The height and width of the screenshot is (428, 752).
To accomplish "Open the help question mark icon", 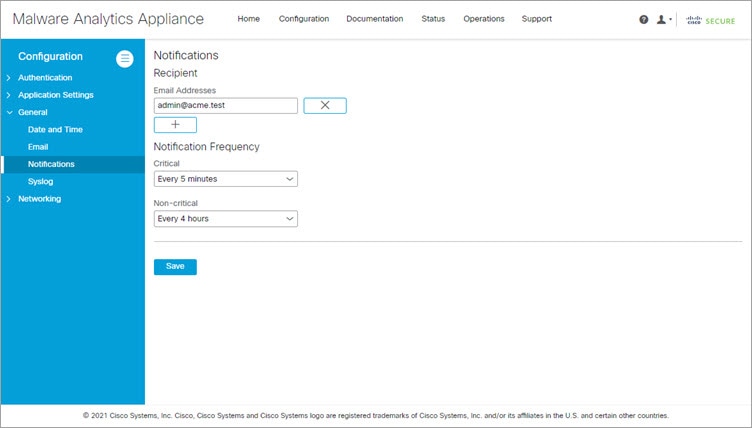I will (644, 20).
